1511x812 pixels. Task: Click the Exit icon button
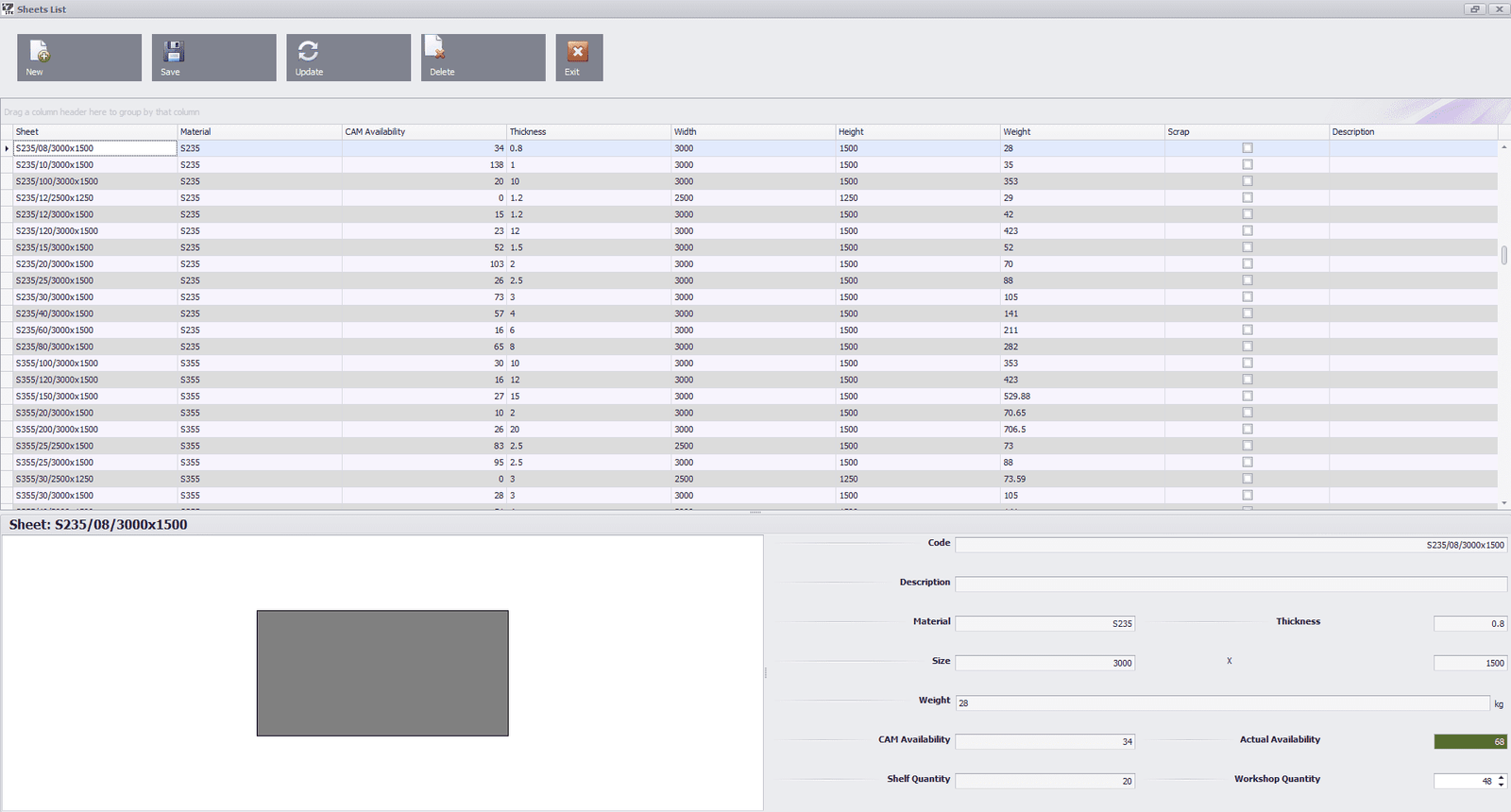click(578, 52)
